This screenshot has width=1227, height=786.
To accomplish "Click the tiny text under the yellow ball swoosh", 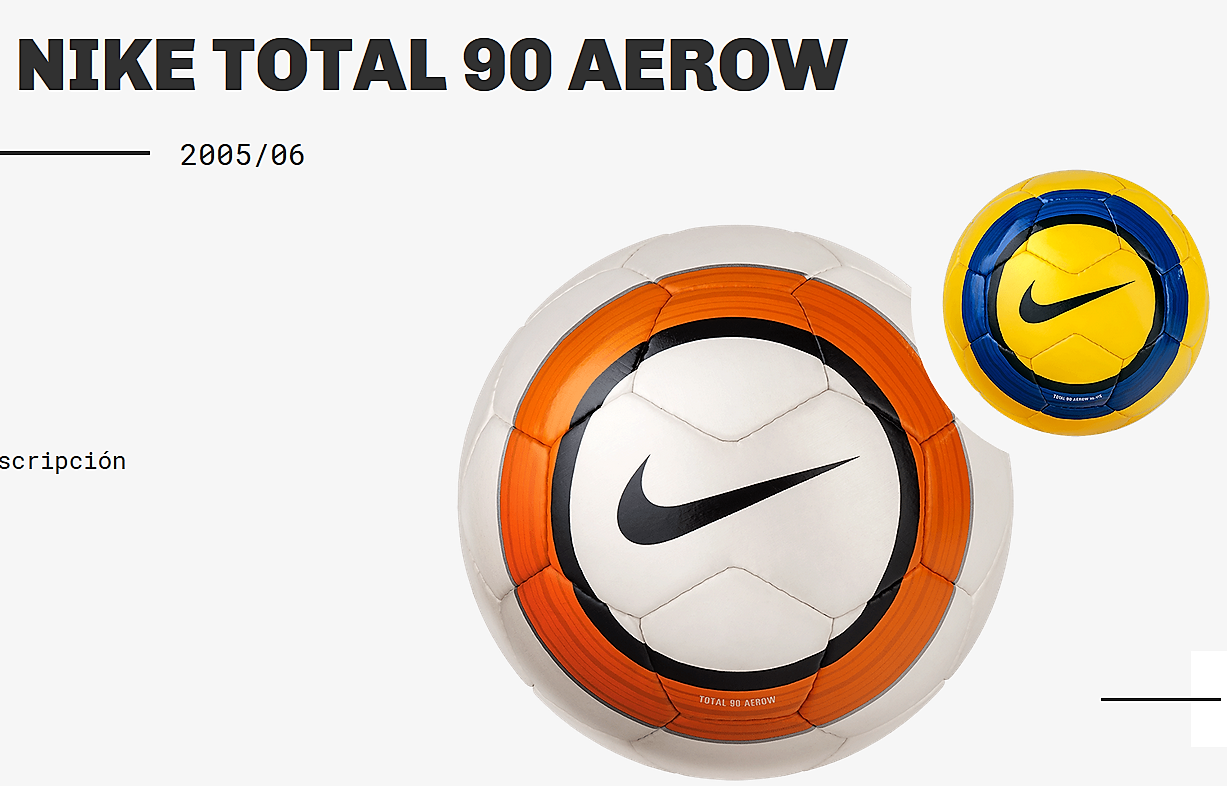I will click(1076, 397).
